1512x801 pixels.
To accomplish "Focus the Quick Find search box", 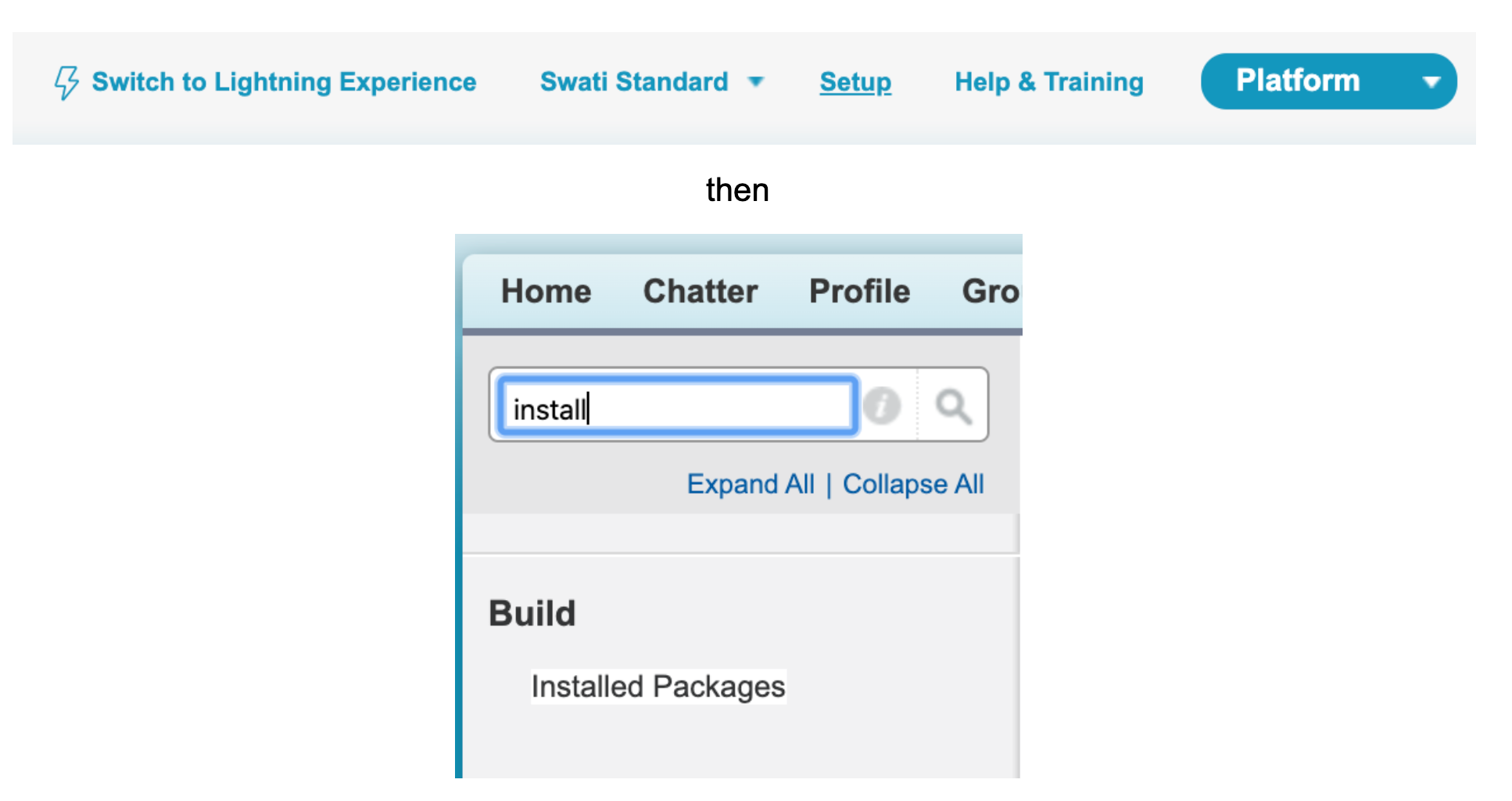I will click(677, 407).
